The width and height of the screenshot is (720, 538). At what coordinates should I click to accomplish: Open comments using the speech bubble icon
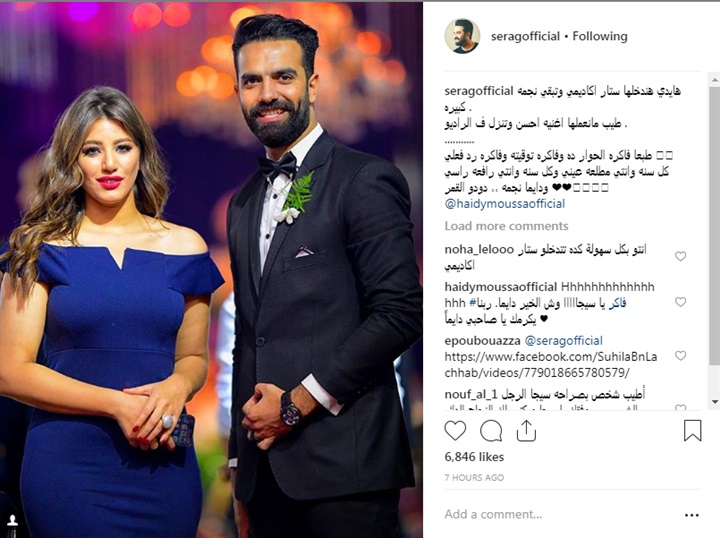(x=491, y=431)
